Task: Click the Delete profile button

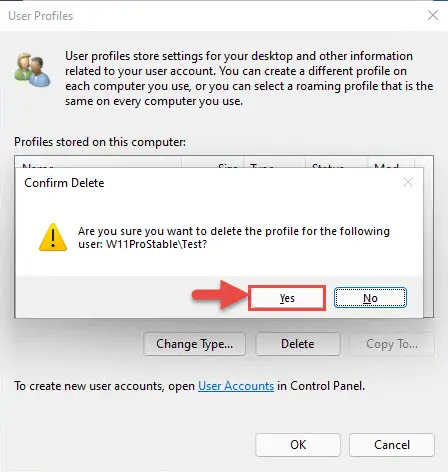Action: point(298,344)
